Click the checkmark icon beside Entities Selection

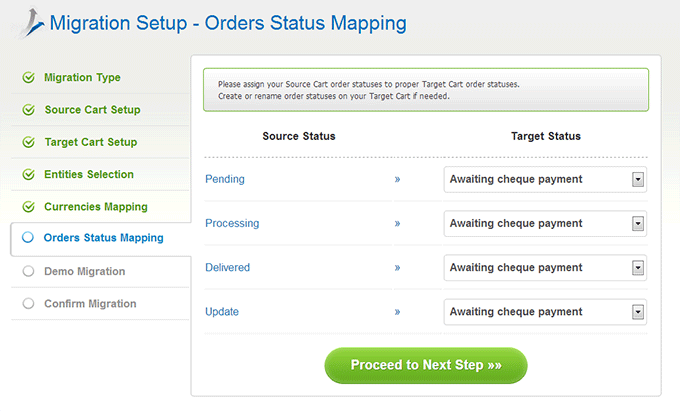pos(29,174)
